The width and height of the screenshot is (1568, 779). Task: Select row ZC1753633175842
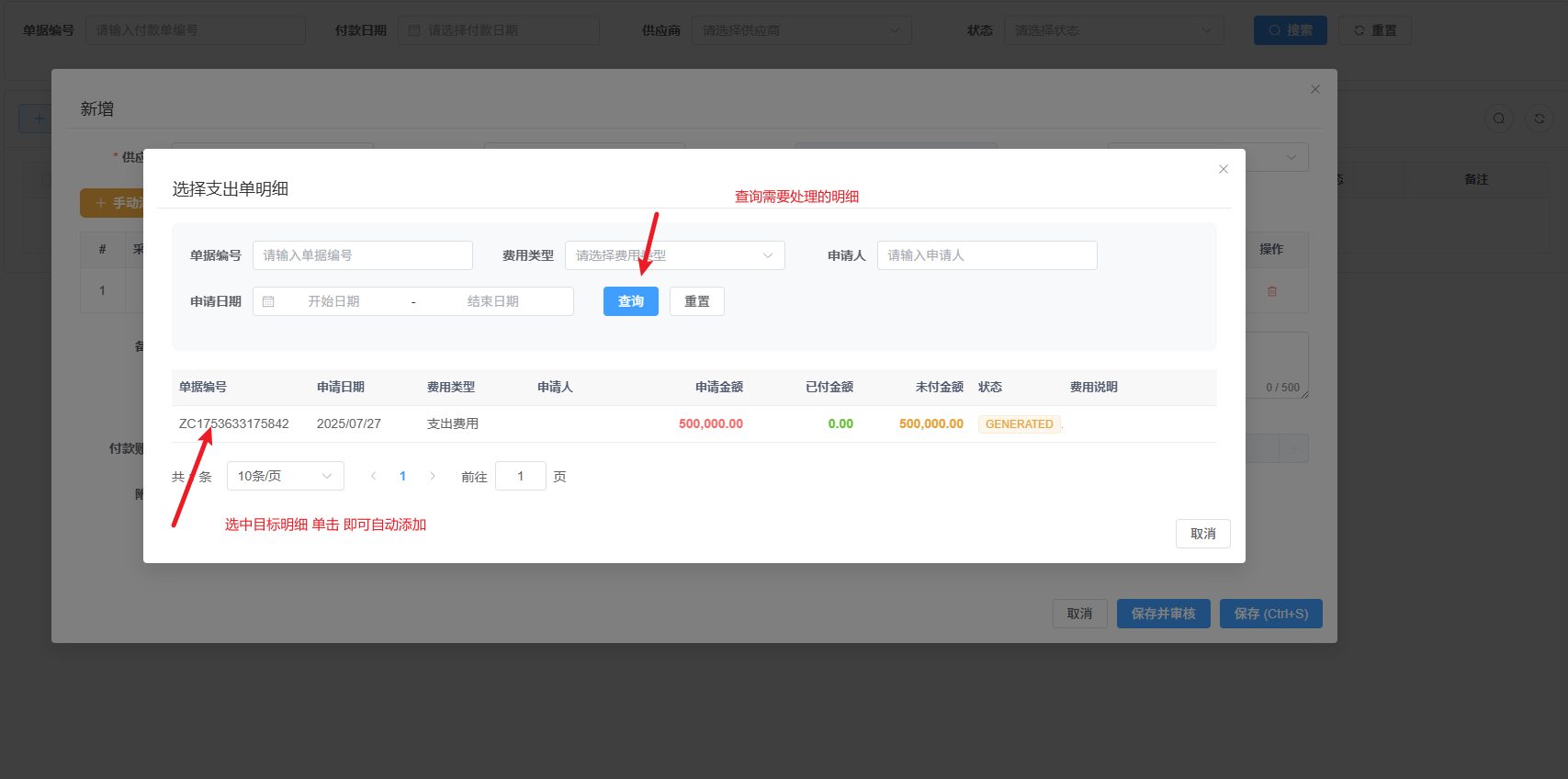[694, 423]
